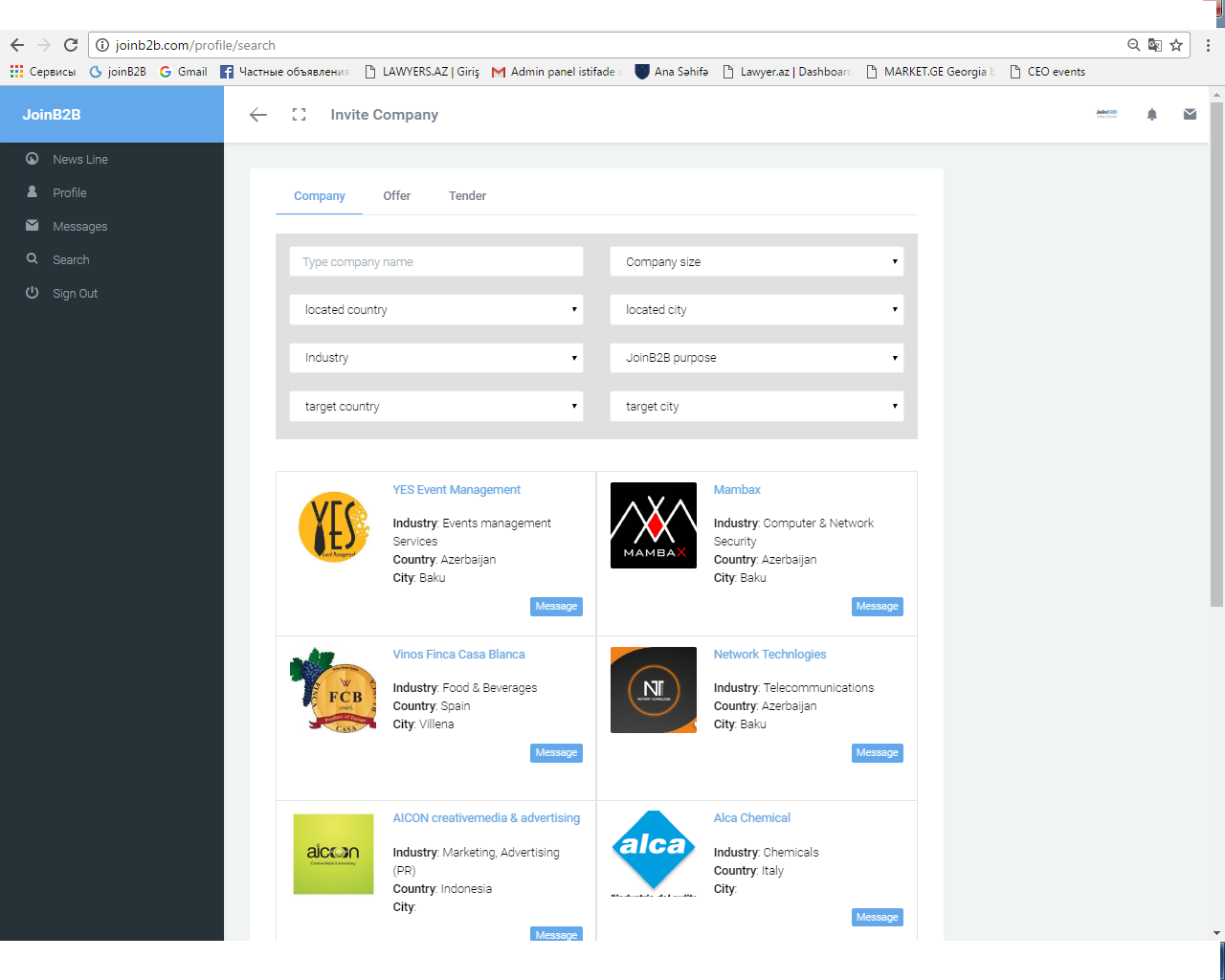Click the Messages envelope icon in sidebar

[33, 226]
